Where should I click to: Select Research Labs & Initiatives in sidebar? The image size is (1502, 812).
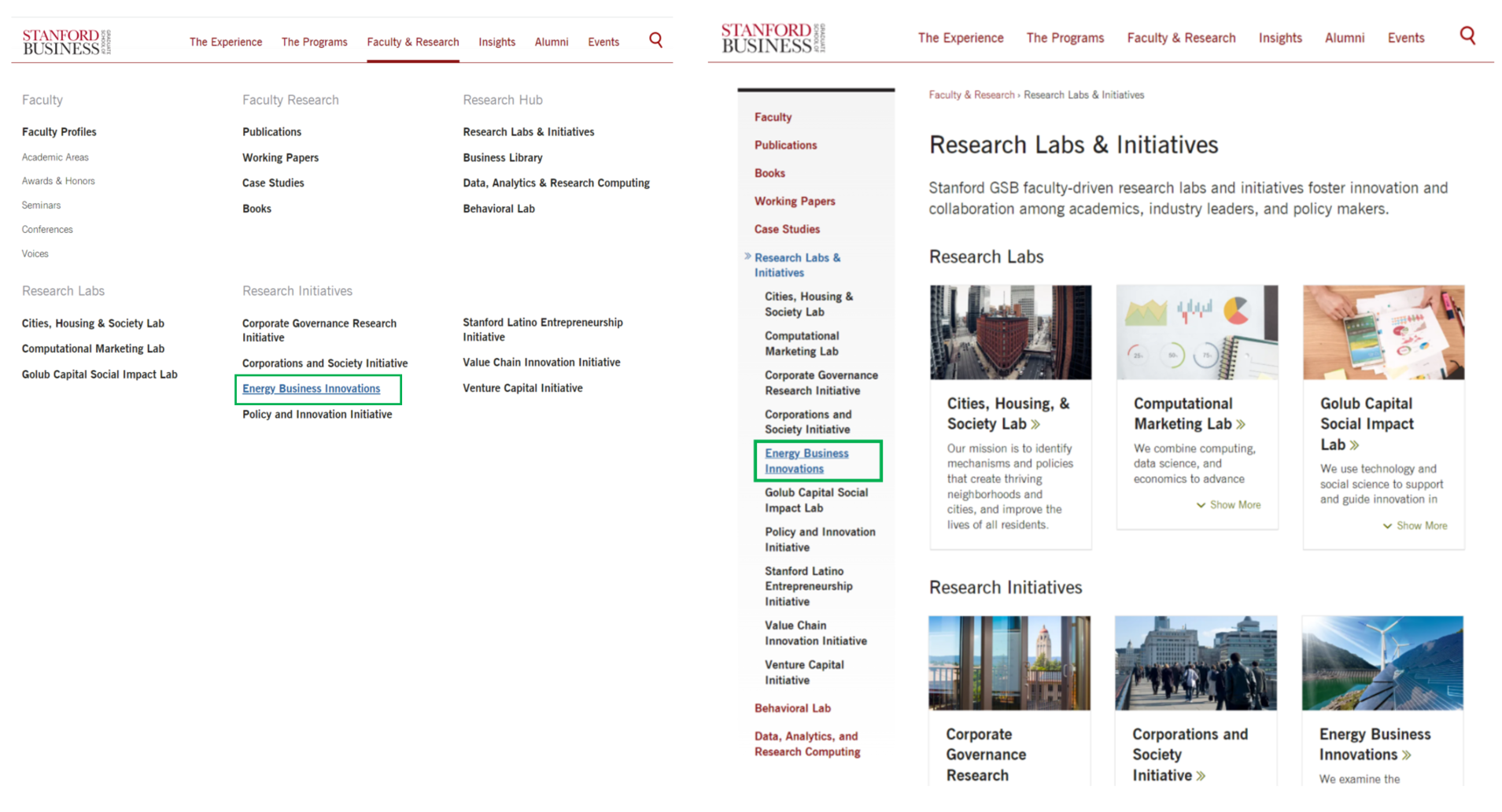797,265
